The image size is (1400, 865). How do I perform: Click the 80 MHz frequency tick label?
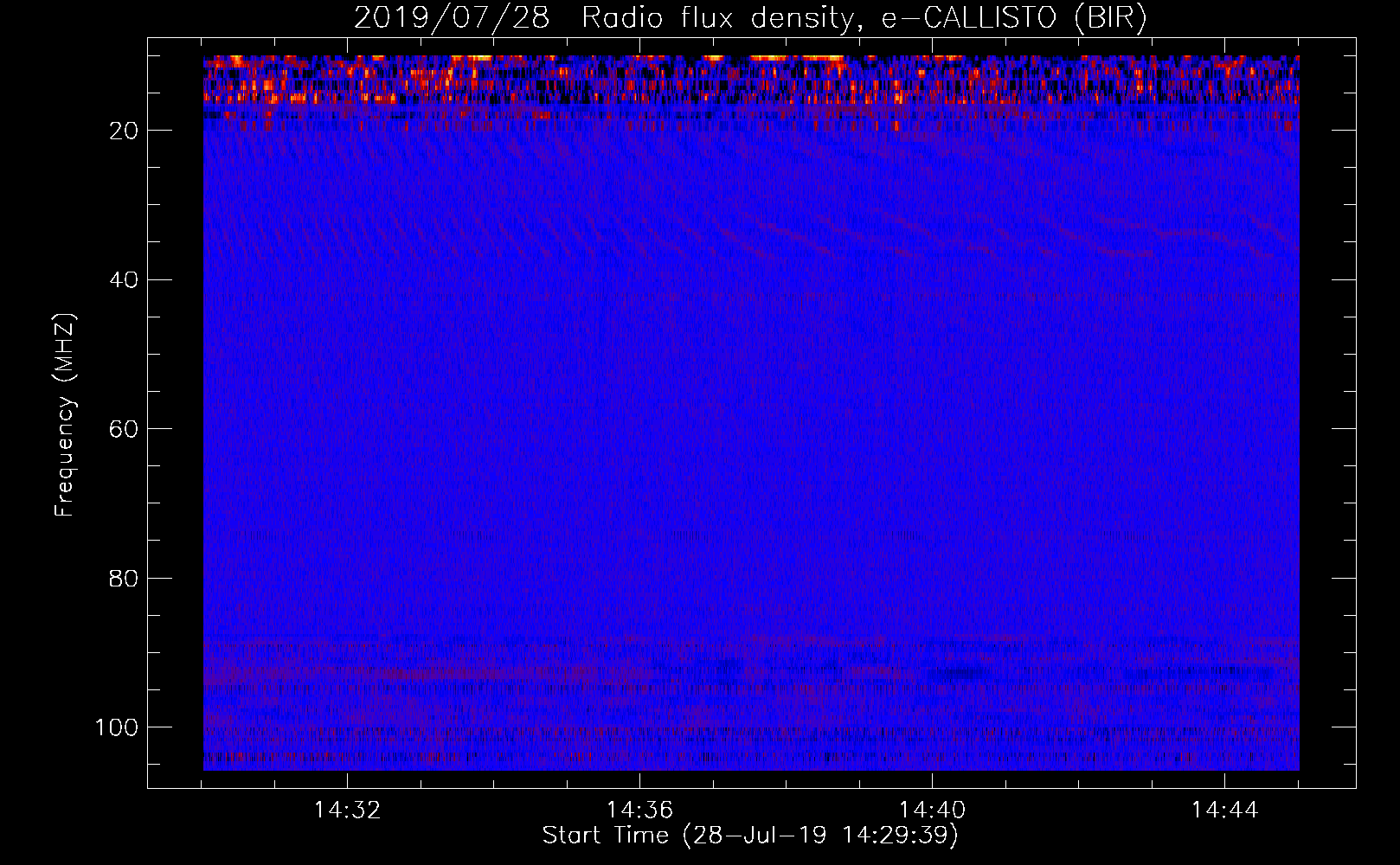point(125,578)
